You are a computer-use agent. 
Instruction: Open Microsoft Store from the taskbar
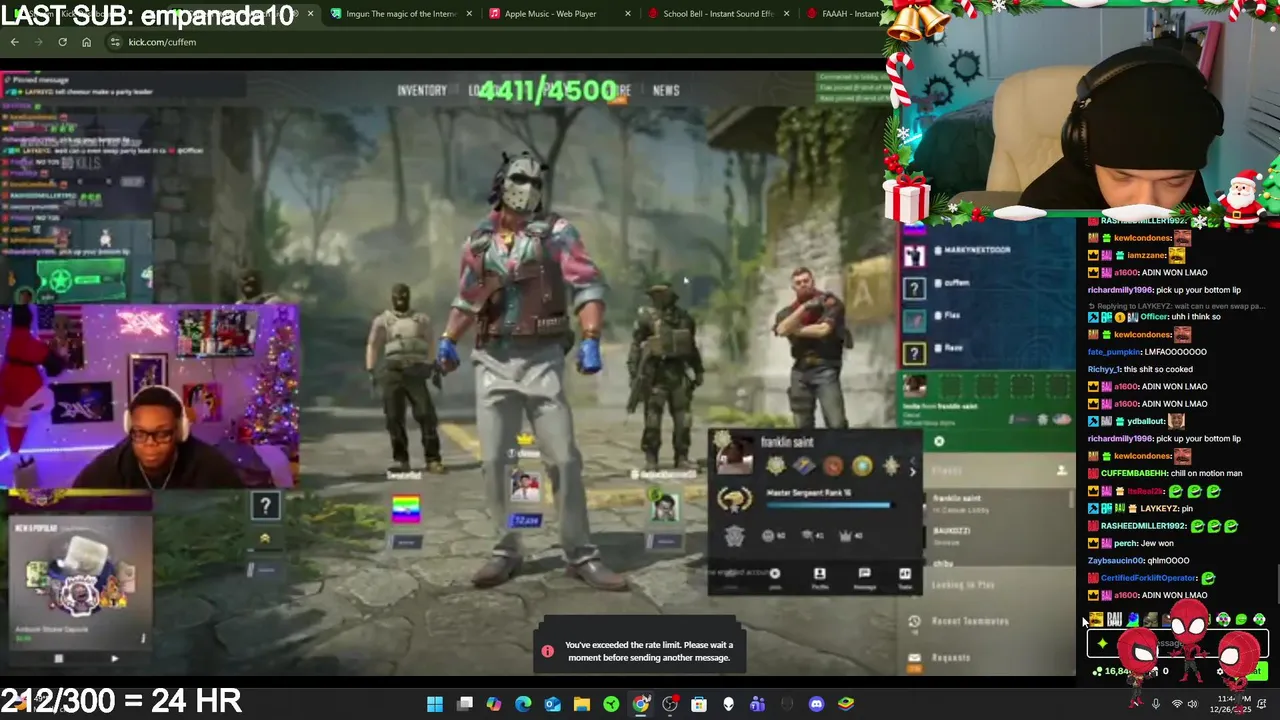click(x=699, y=704)
